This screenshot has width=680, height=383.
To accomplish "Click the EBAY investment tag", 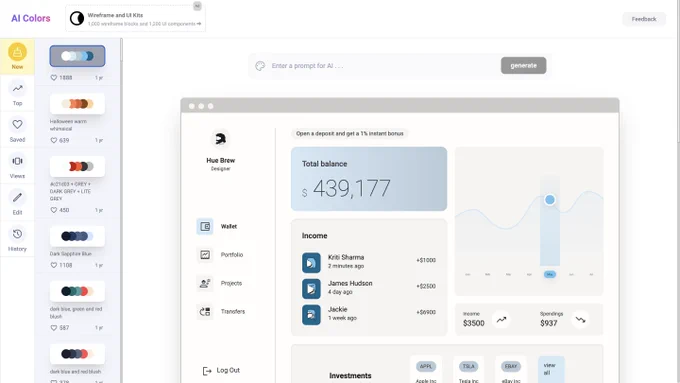I will (x=511, y=367).
